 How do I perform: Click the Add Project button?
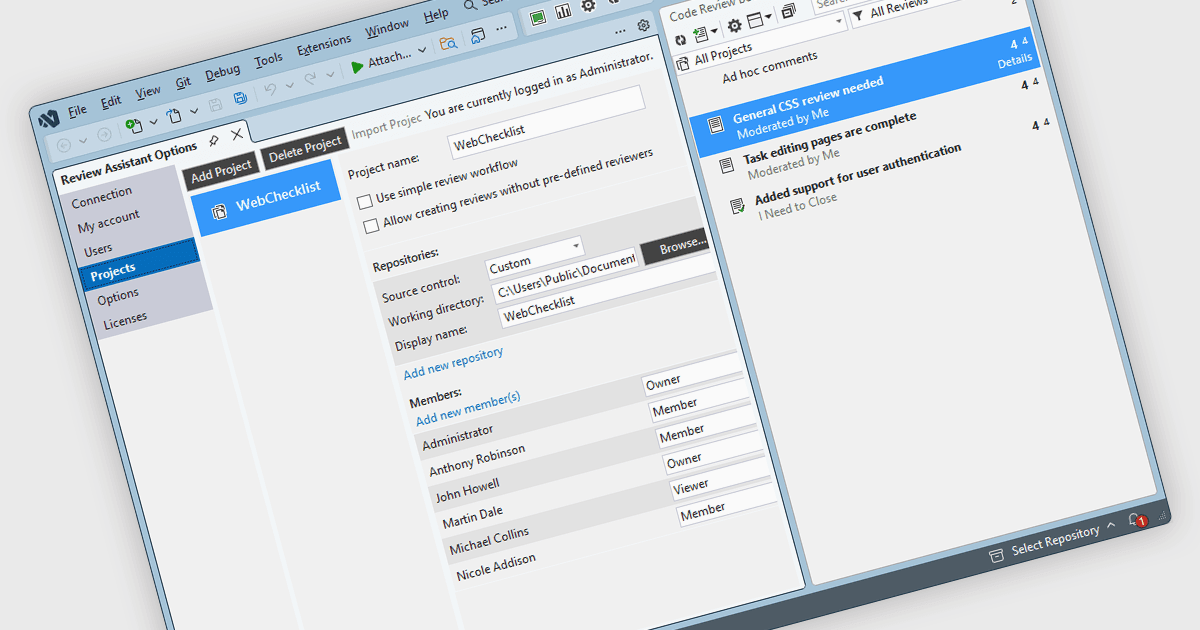[222, 169]
